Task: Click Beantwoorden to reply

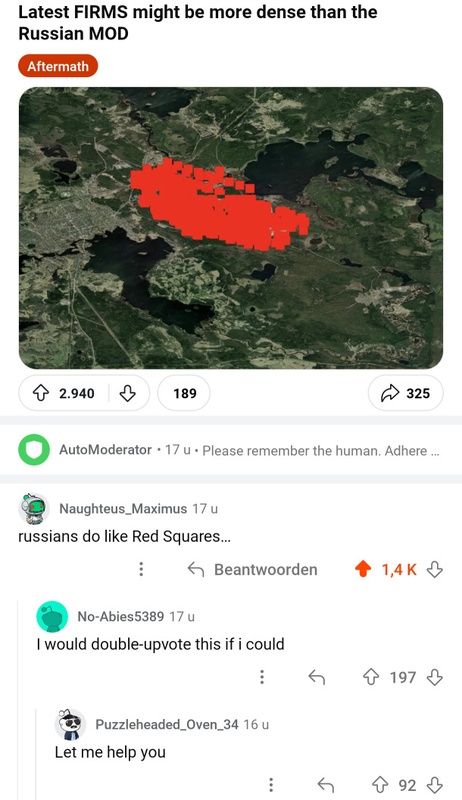Action: pyautogui.click(x=252, y=569)
